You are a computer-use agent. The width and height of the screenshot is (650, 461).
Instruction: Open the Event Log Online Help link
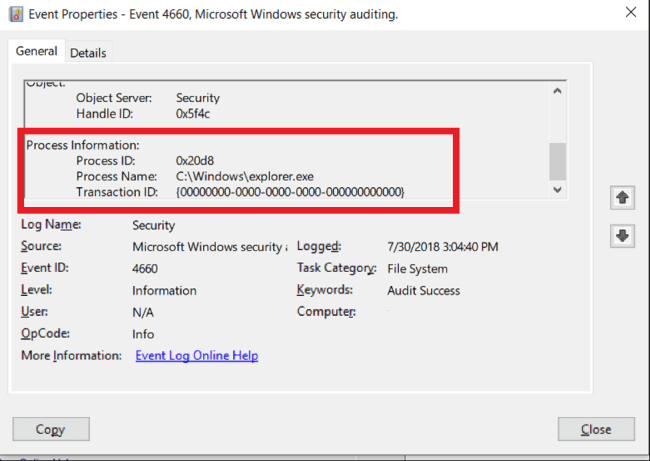(196, 355)
